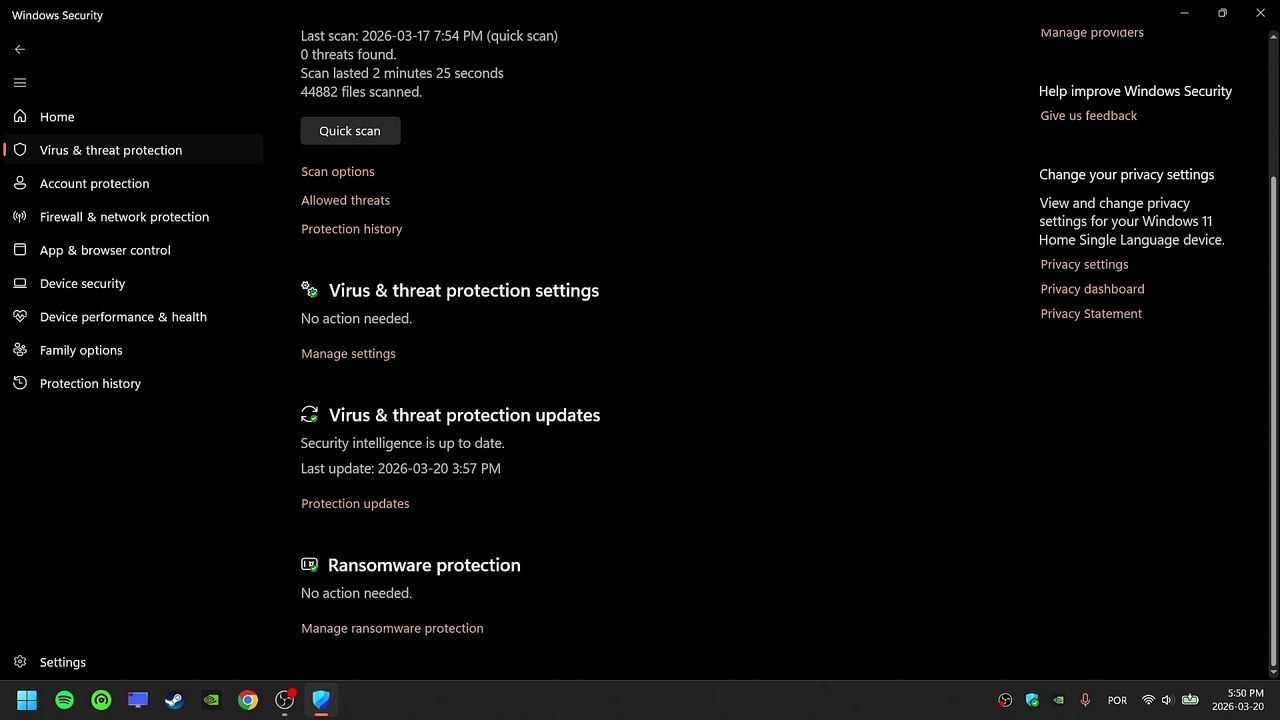1280x720 pixels.
Task: Open the hamburger navigation menu
Action: [x=20, y=83]
